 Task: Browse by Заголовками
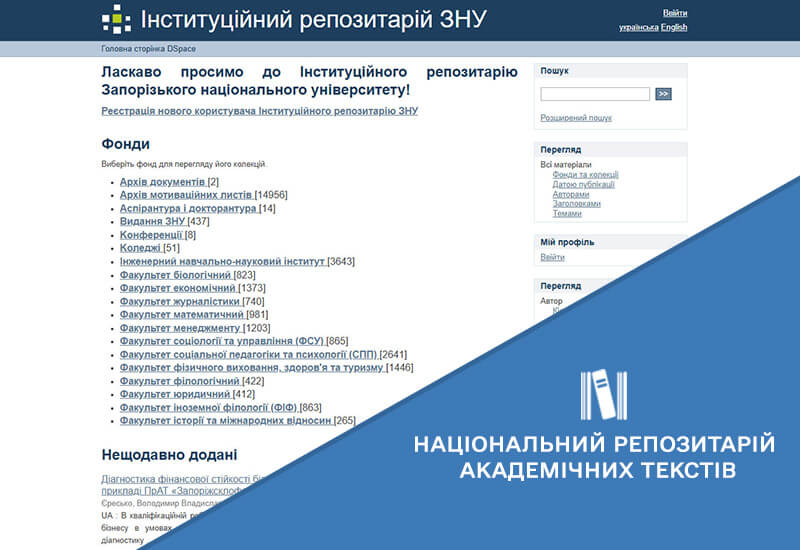click(x=576, y=204)
